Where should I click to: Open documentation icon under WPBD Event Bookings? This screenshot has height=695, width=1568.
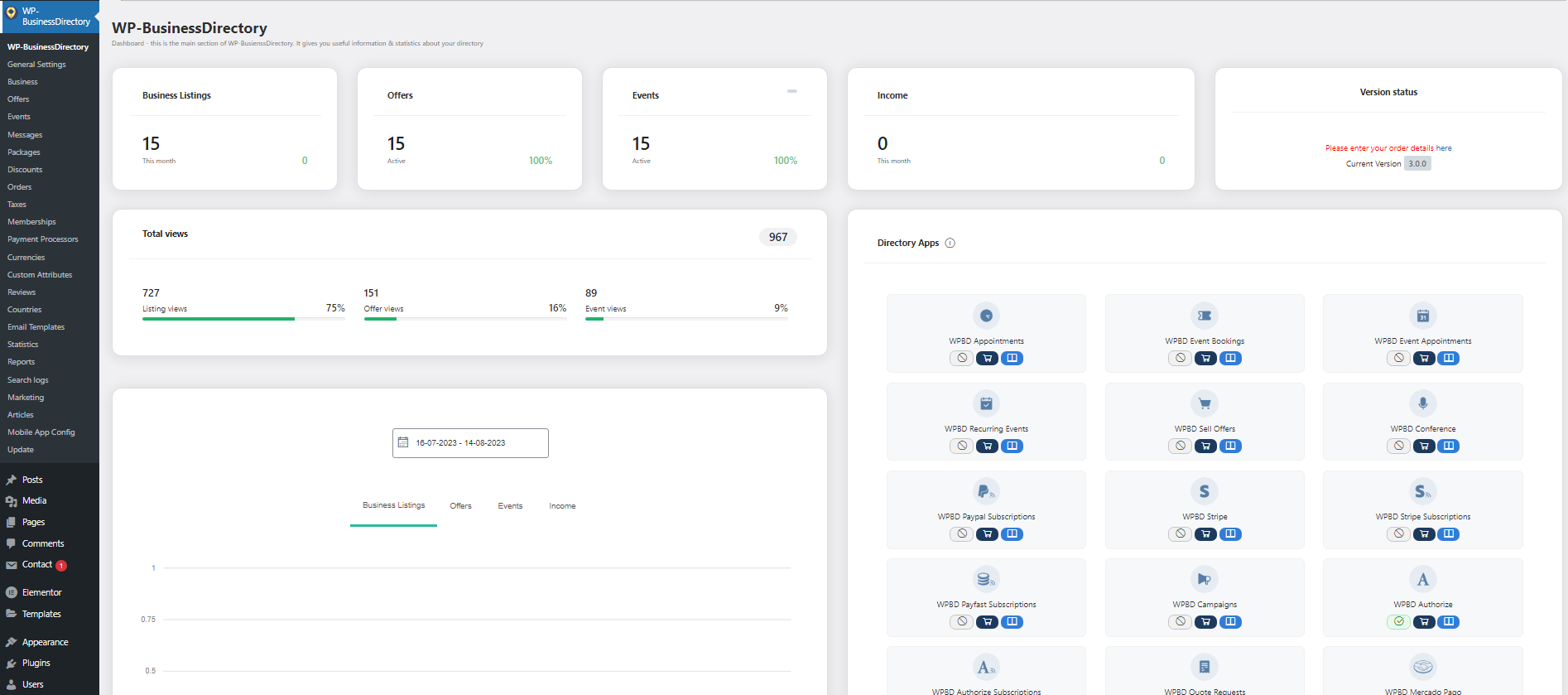coord(1230,359)
